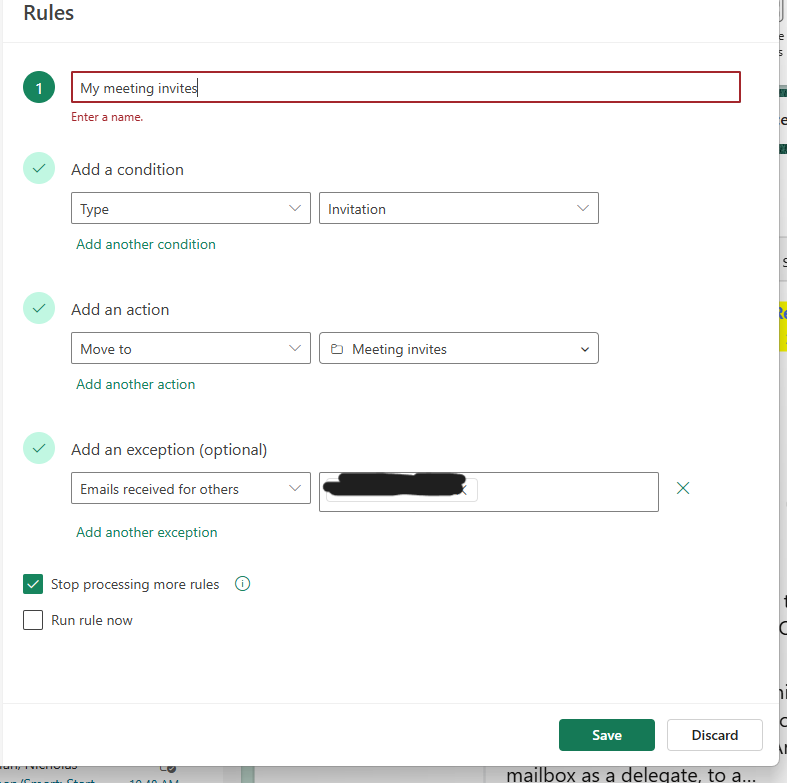Click the Add an action heading
Screen dimensions: 787x783
(120, 310)
